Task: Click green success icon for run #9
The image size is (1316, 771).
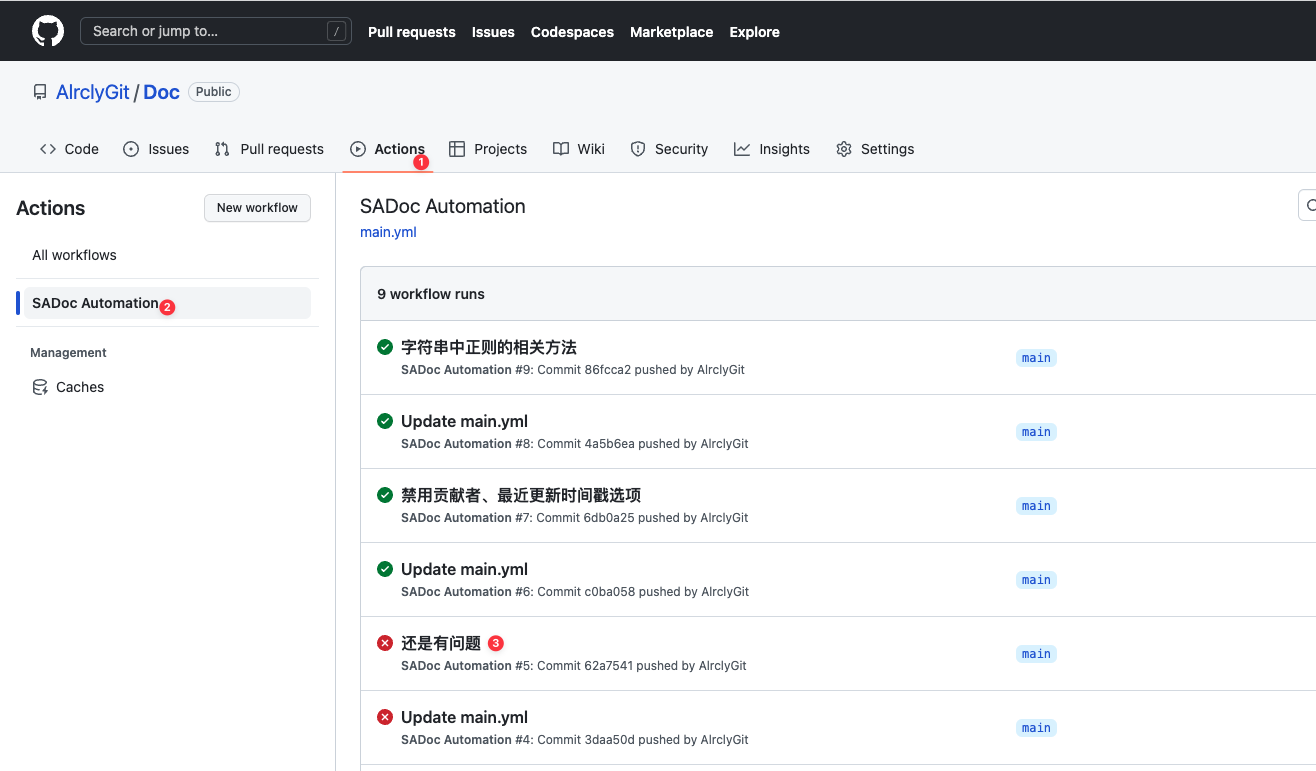Action: click(385, 347)
